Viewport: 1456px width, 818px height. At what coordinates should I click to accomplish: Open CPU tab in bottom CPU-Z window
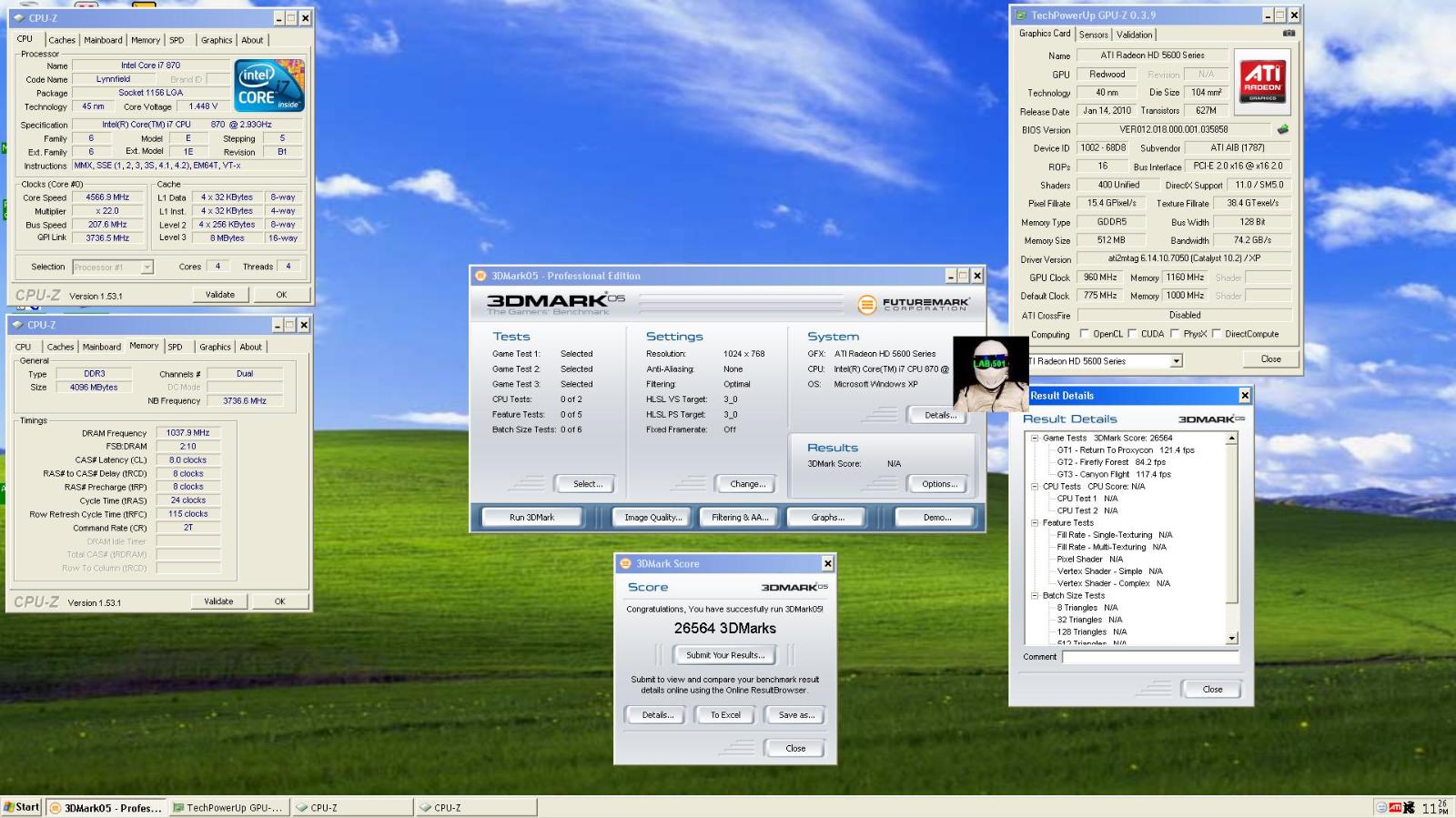pyautogui.click(x=24, y=347)
